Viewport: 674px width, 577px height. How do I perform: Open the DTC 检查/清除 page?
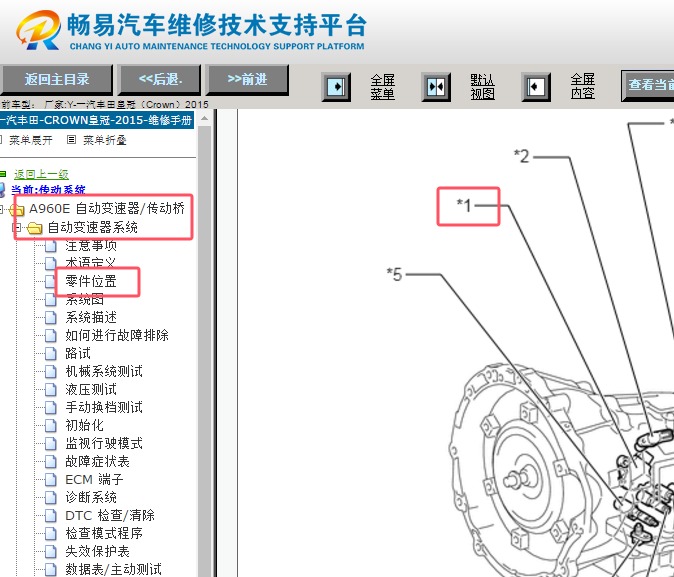(110, 515)
